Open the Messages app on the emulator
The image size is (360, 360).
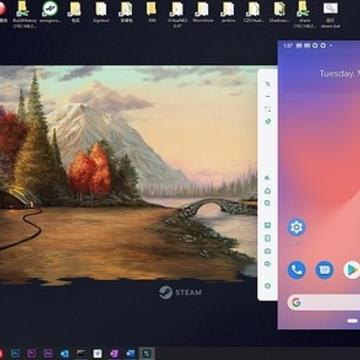click(324, 270)
